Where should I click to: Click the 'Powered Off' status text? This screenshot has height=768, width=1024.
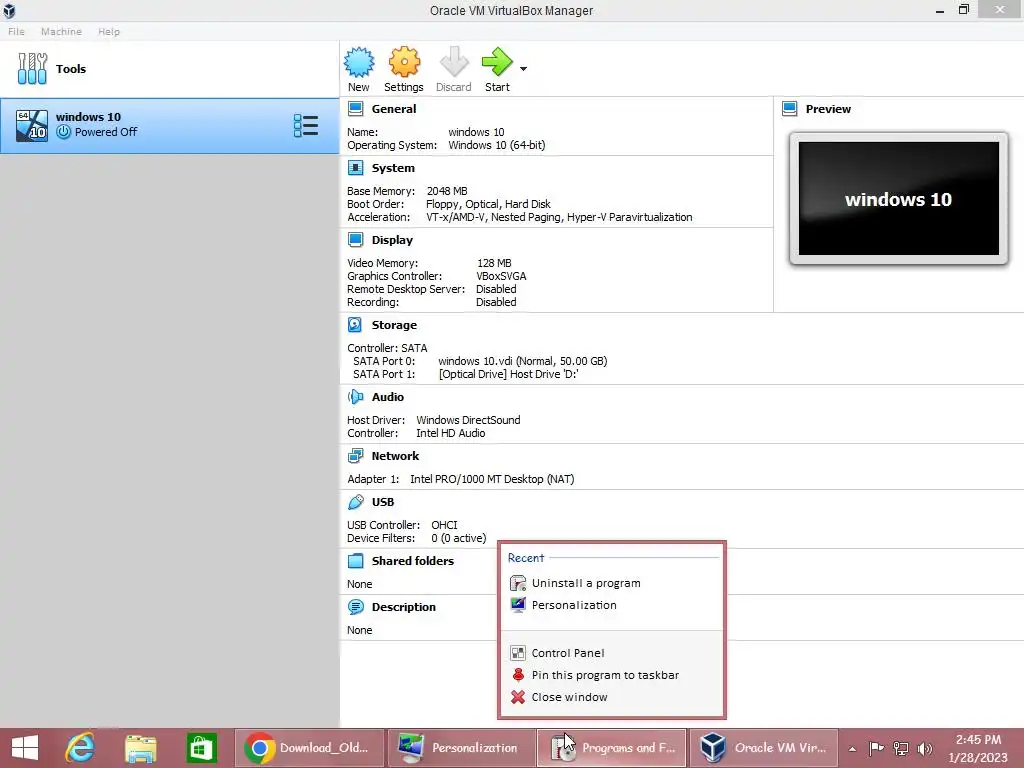point(106,132)
